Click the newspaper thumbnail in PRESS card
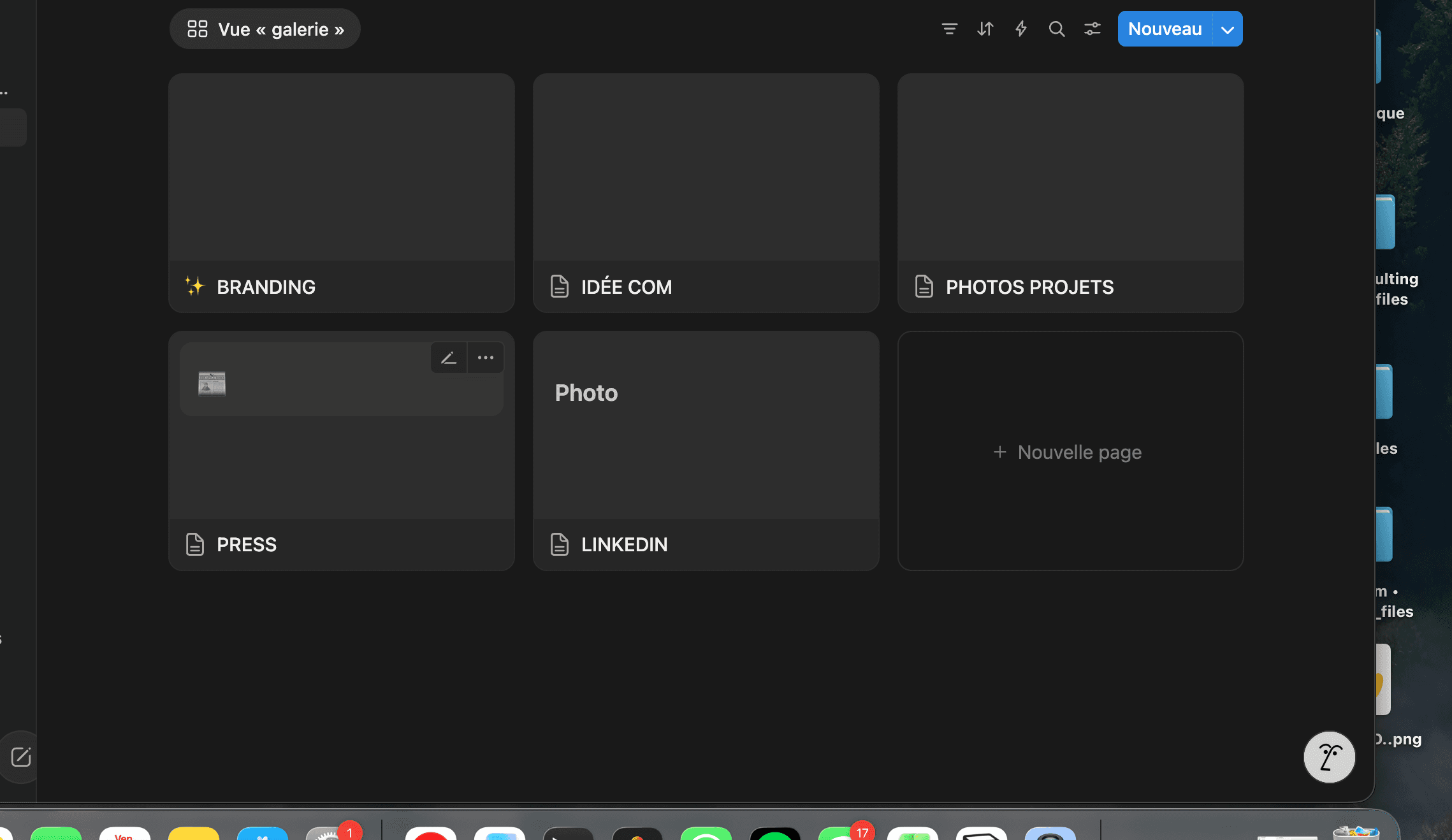Image resolution: width=1452 pixels, height=840 pixels. click(212, 383)
